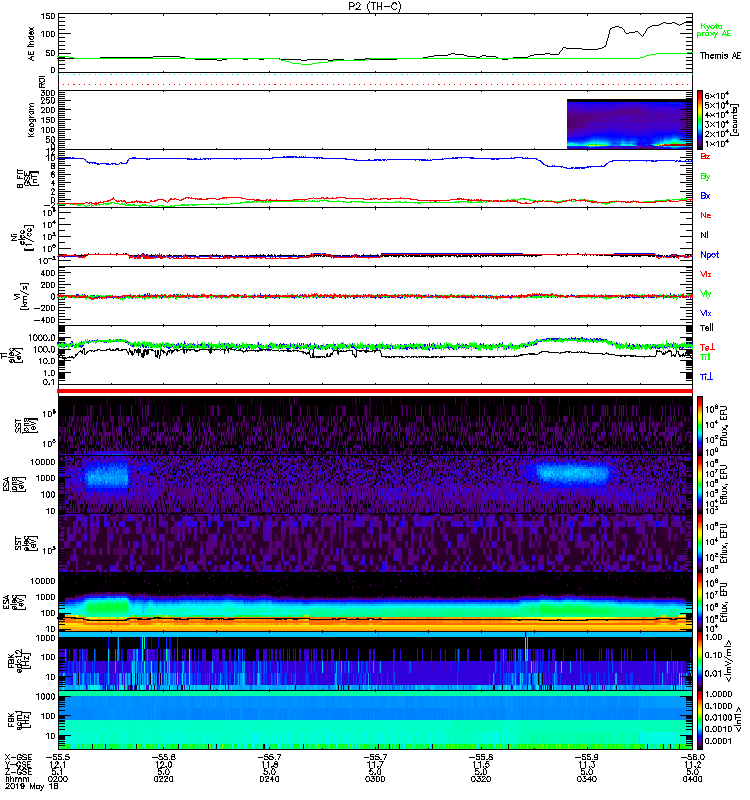Click the Y-GSE value 12.0
The width and height of the screenshot is (750, 800).
(163, 765)
